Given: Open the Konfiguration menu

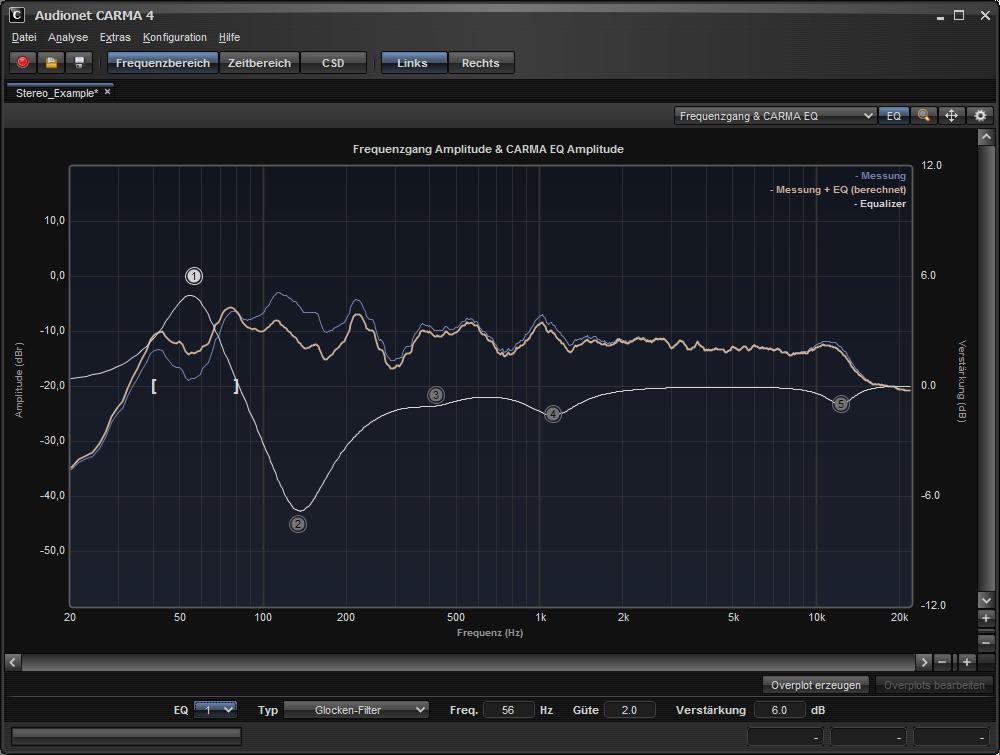Looking at the screenshot, I should pyautogui.click(x=175, y=37).
